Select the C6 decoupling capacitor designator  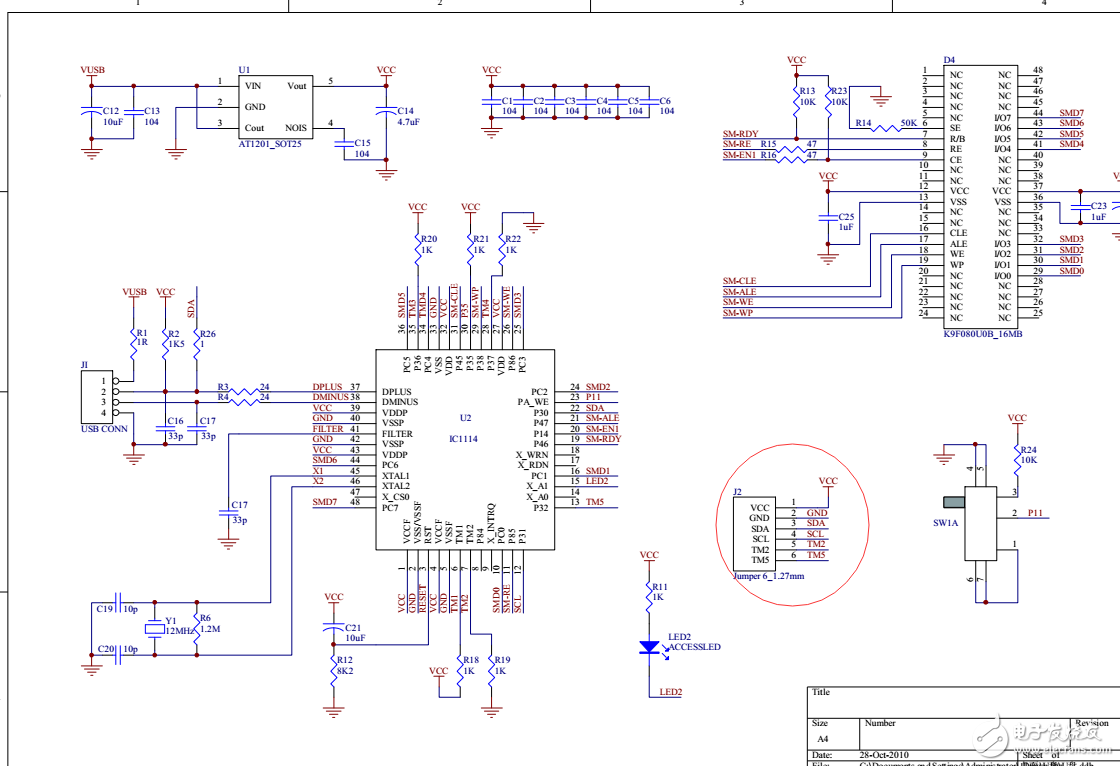point(665,101)
